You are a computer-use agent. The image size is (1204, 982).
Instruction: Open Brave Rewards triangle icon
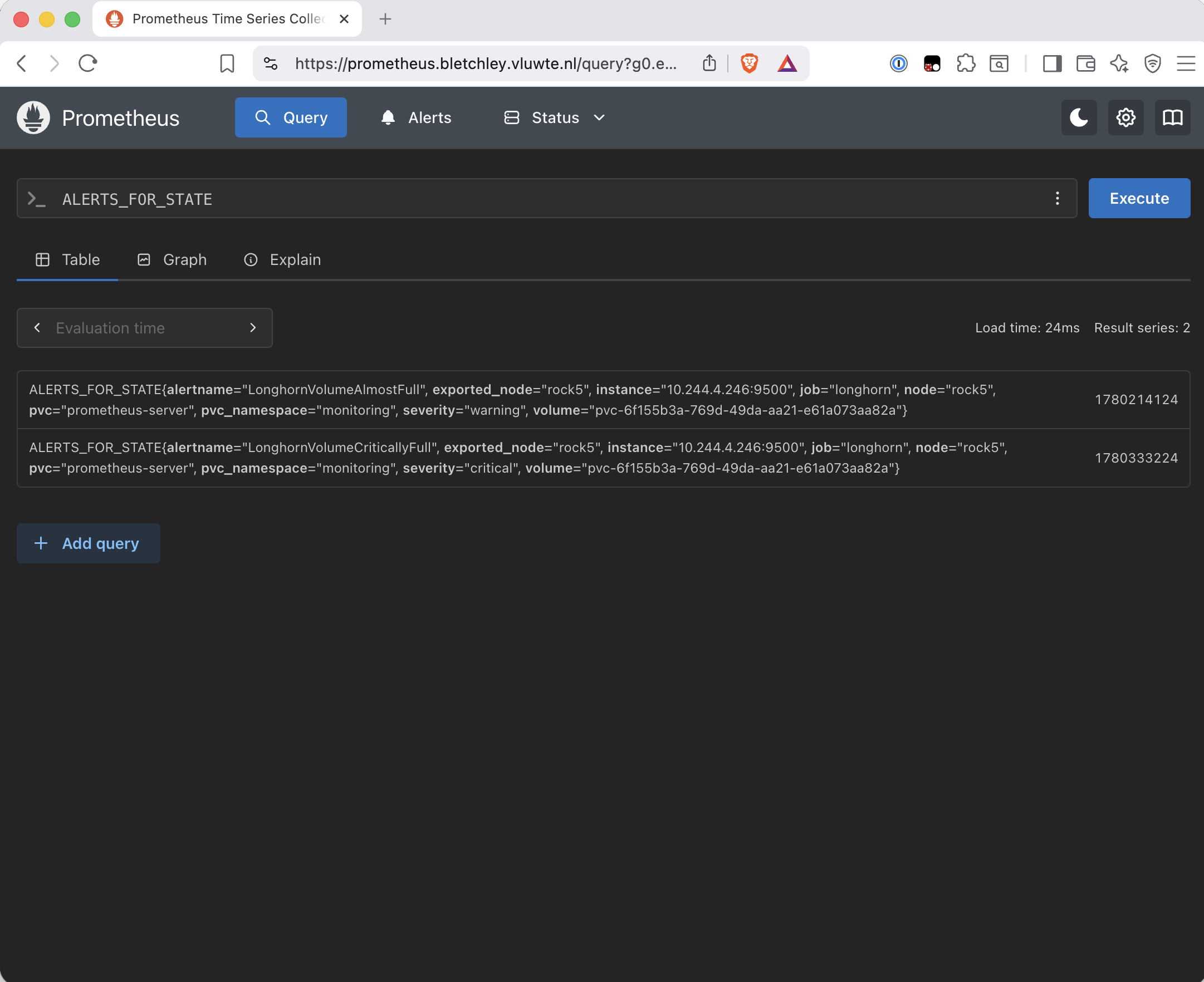(x=787, y=63)
